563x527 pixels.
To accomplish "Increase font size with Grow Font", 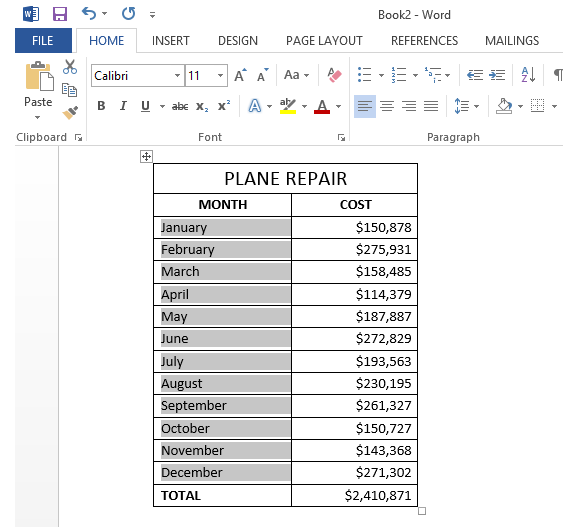I will 240,75.
